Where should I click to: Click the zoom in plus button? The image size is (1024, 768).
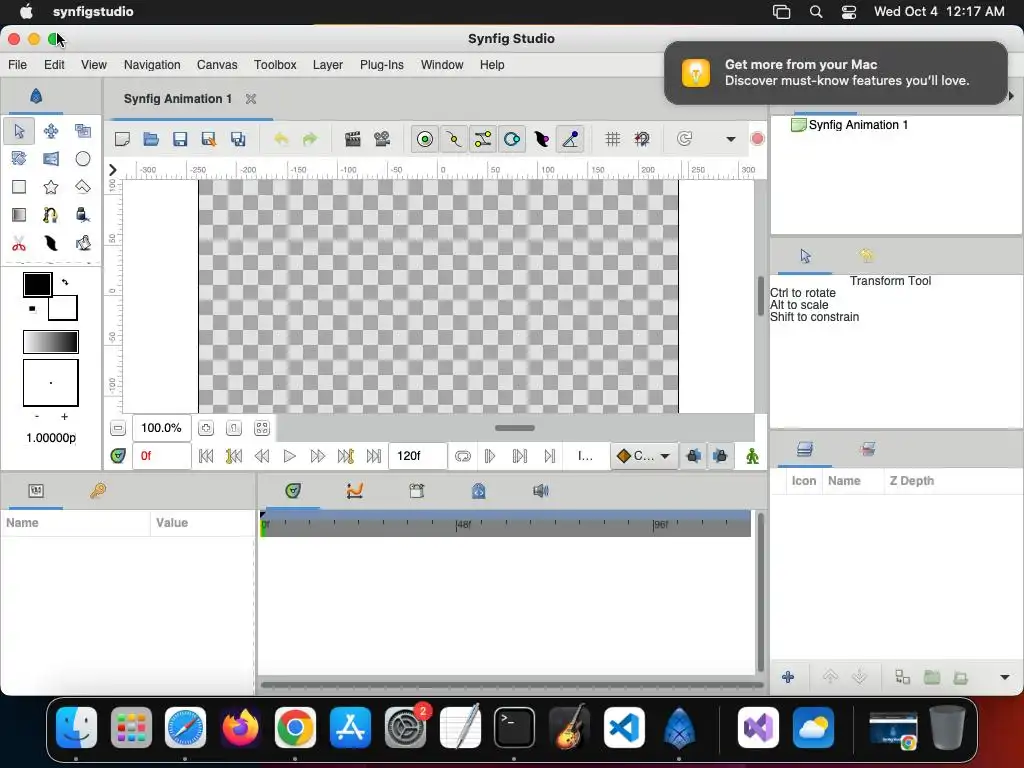(x=206, y=428)
